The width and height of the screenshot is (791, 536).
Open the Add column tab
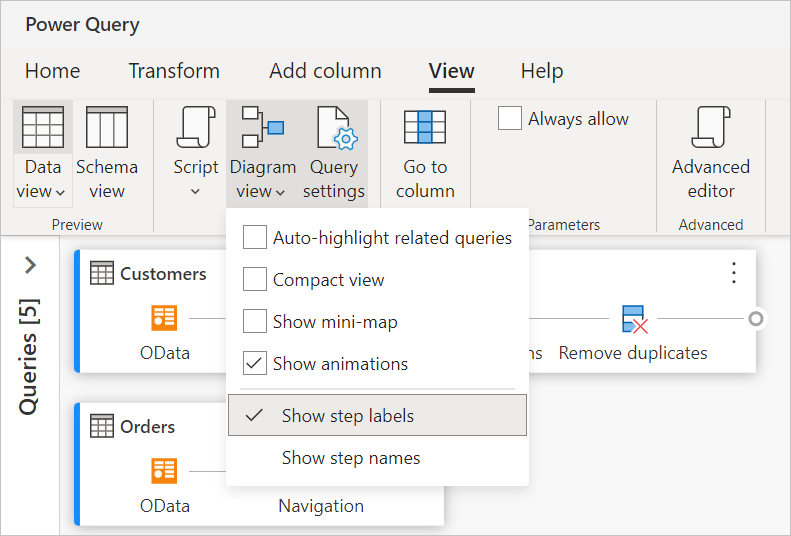pyautogui.click(x=325, y=71)
